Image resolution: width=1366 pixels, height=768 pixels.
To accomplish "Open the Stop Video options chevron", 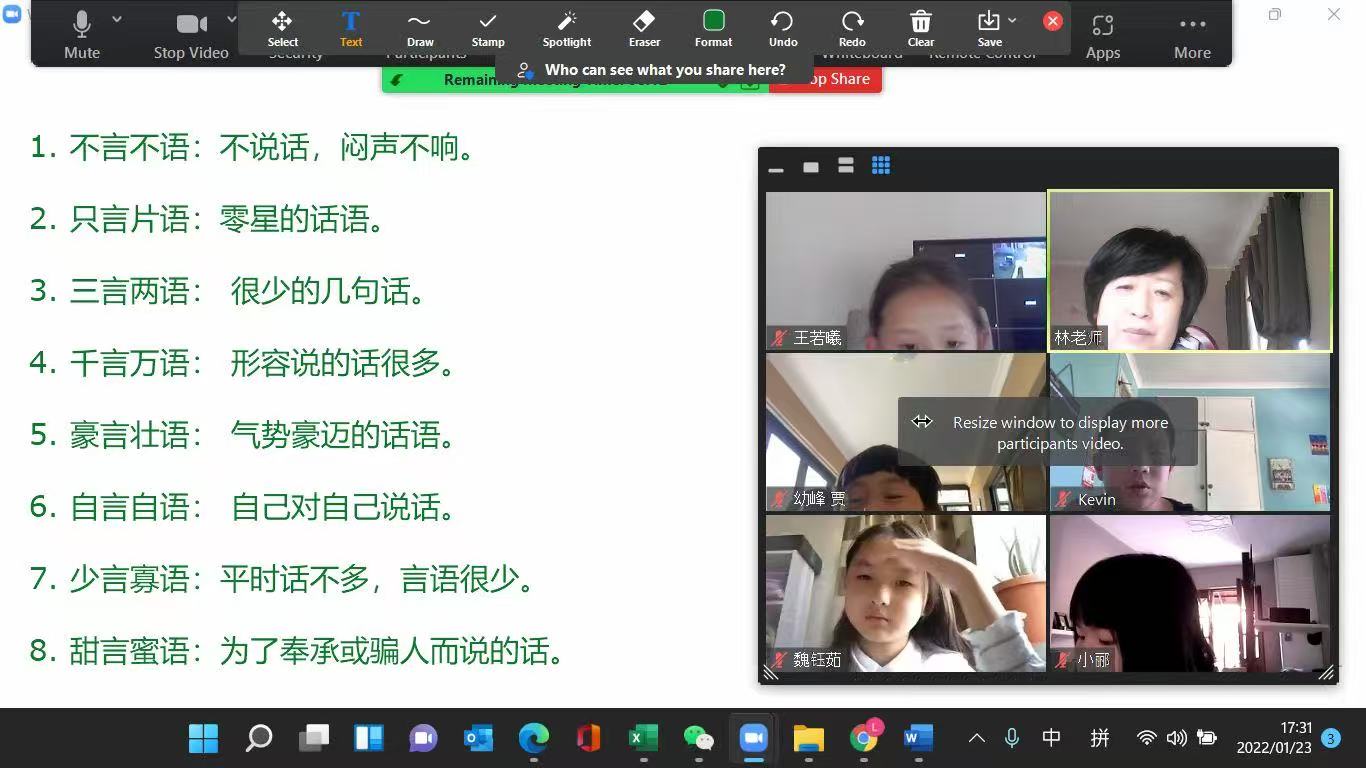I will coord(231,18).
